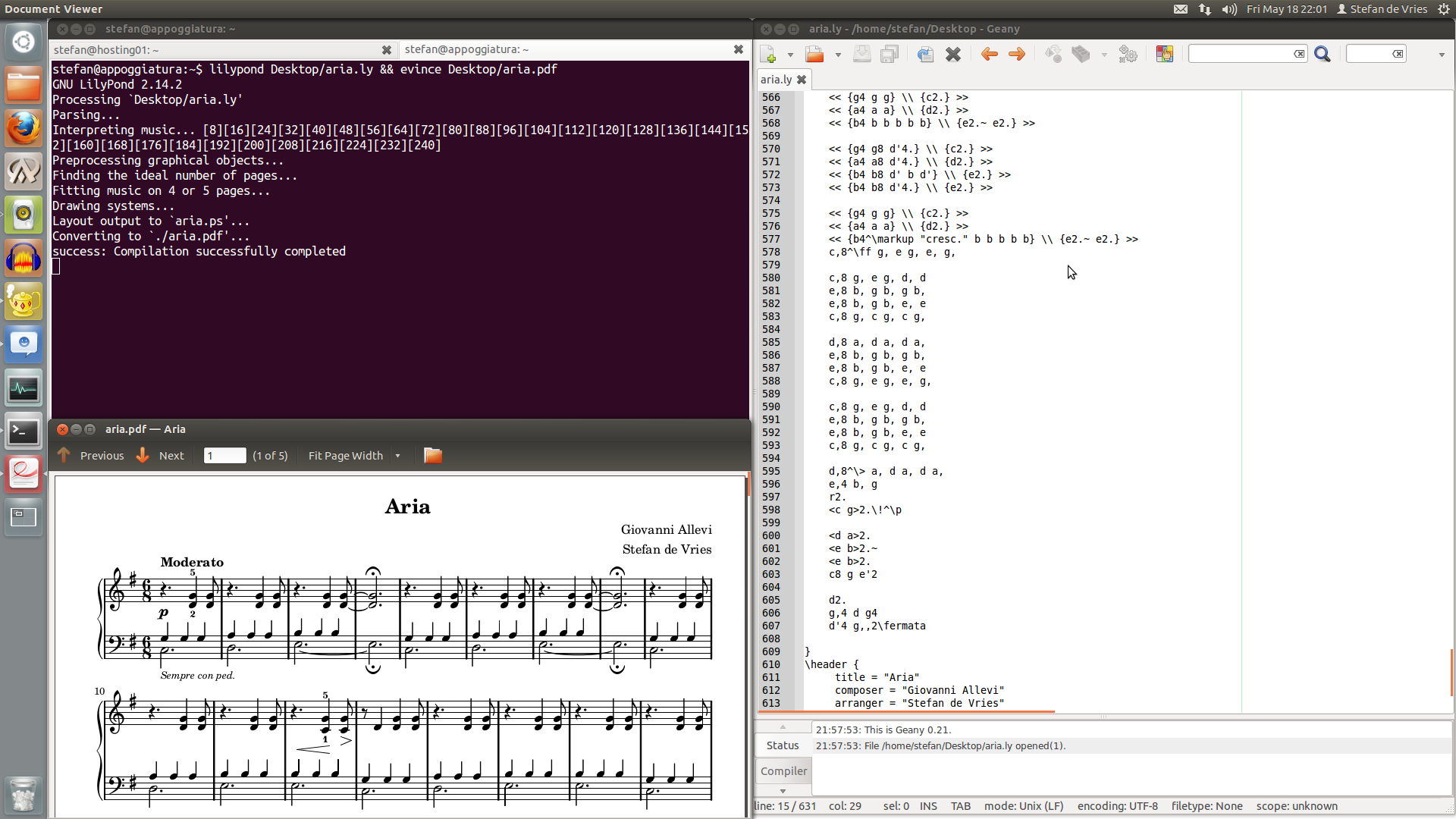This screenshot has width=1456, height=819.
Task: Clear the go-to-line field
Action: pyautogui.click(x=1398, y=54)
